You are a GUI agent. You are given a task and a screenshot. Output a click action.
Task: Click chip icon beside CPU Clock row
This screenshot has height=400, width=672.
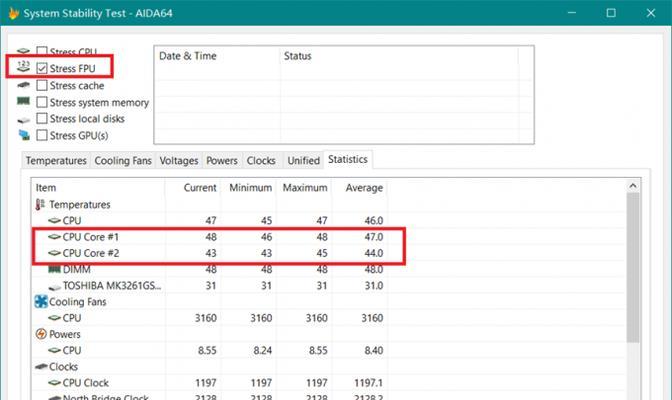click(x=54, y=382)
